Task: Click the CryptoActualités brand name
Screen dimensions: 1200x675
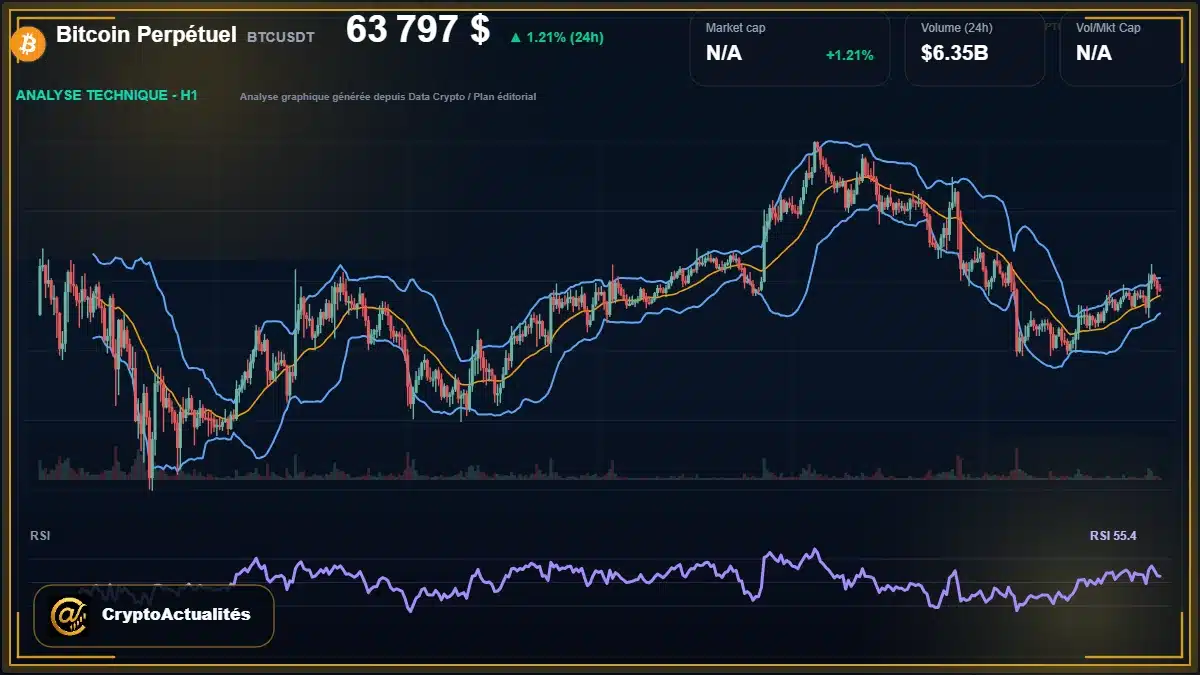Action: [176, 615]
